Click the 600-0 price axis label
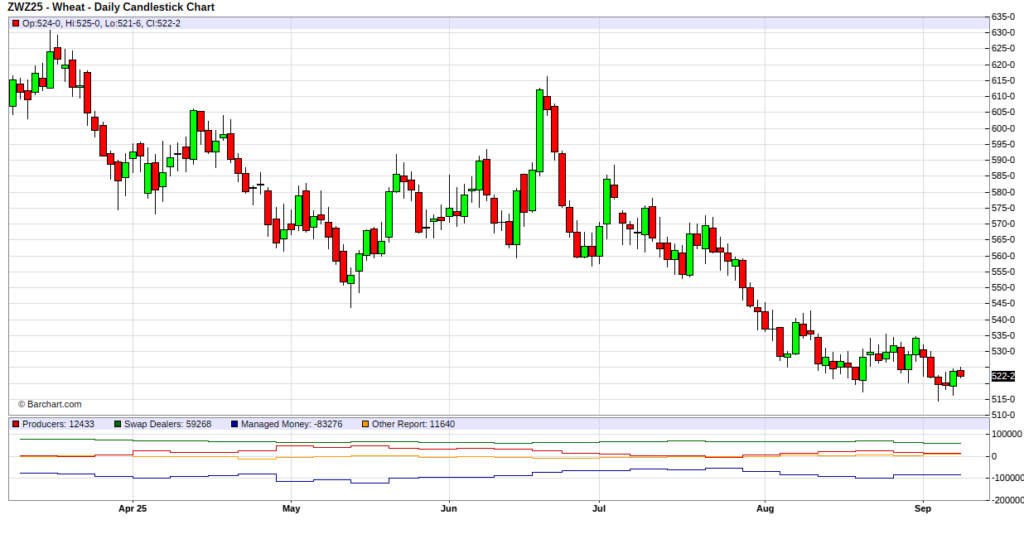The width and height of the screenshot is (1024, 534). tap(1003, 128)
